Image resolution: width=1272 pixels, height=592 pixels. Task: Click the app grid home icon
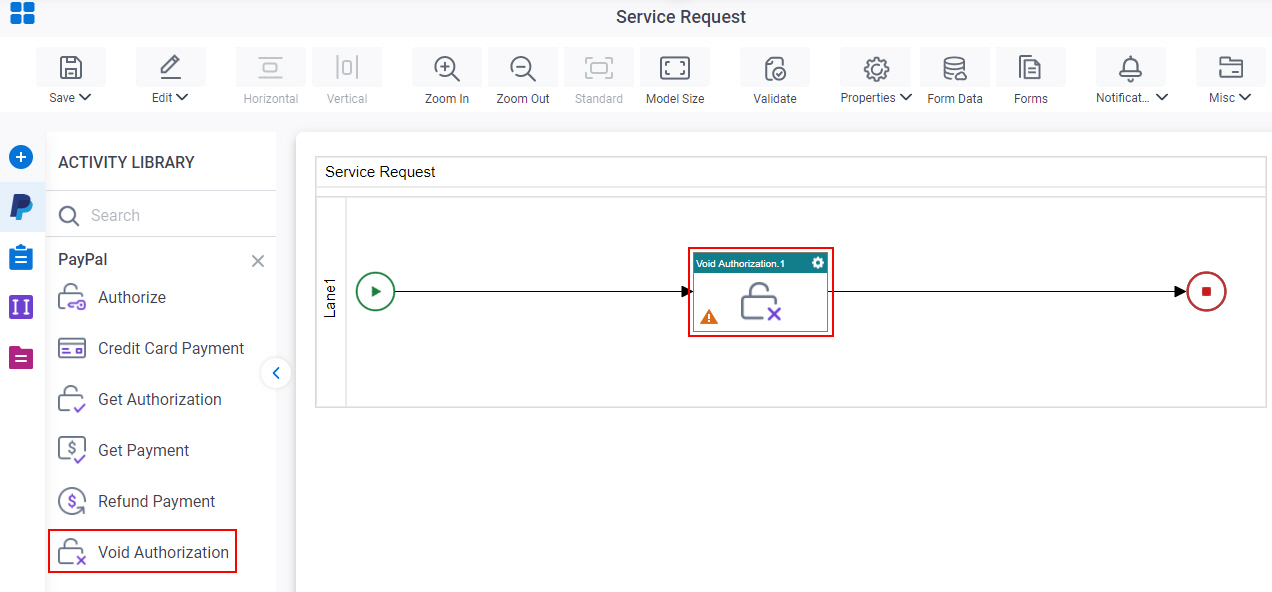pyautogui.click(x=22, y=13)
